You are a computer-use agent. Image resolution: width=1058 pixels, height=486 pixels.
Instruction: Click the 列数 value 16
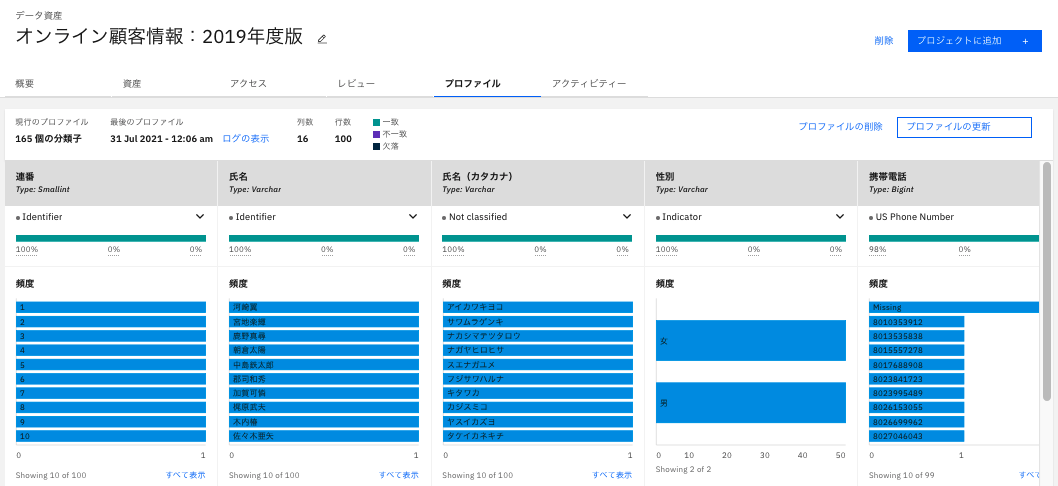302,138
